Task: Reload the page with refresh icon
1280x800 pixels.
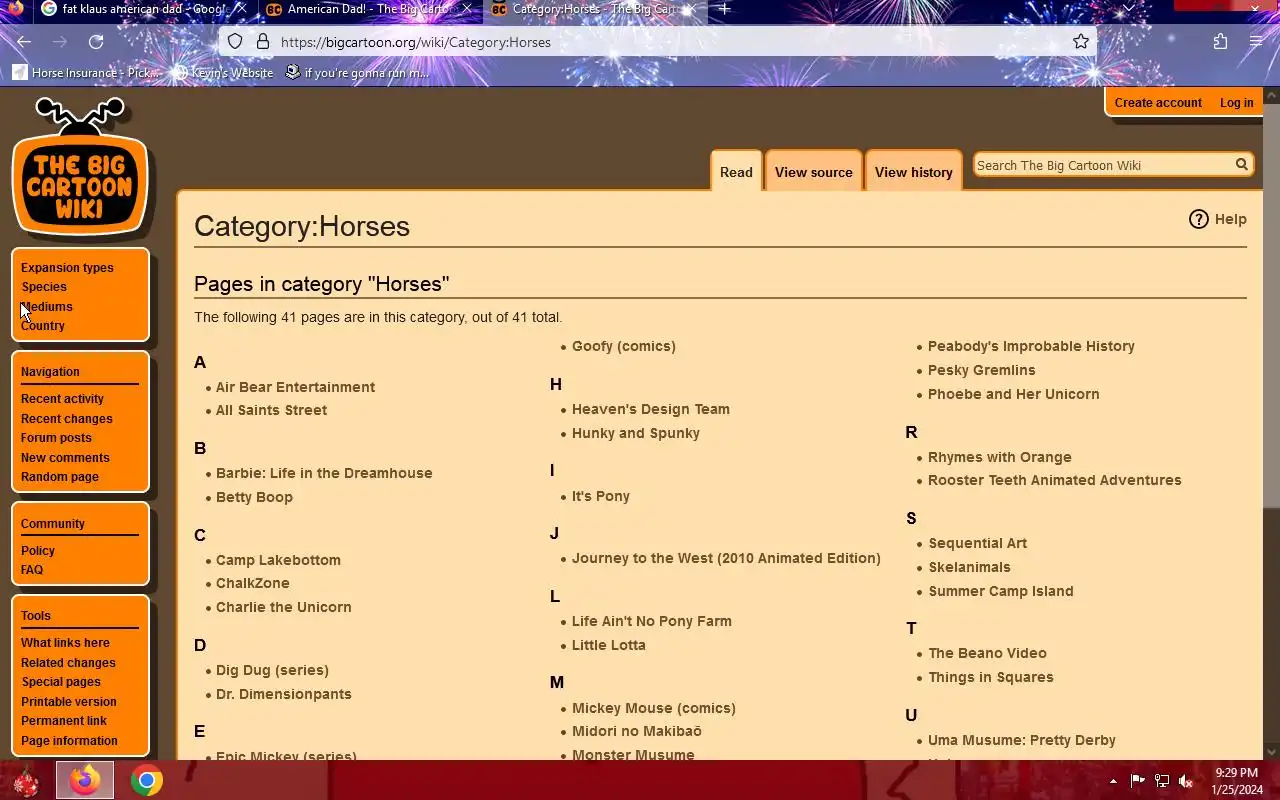Action: [x=96, y=42]
